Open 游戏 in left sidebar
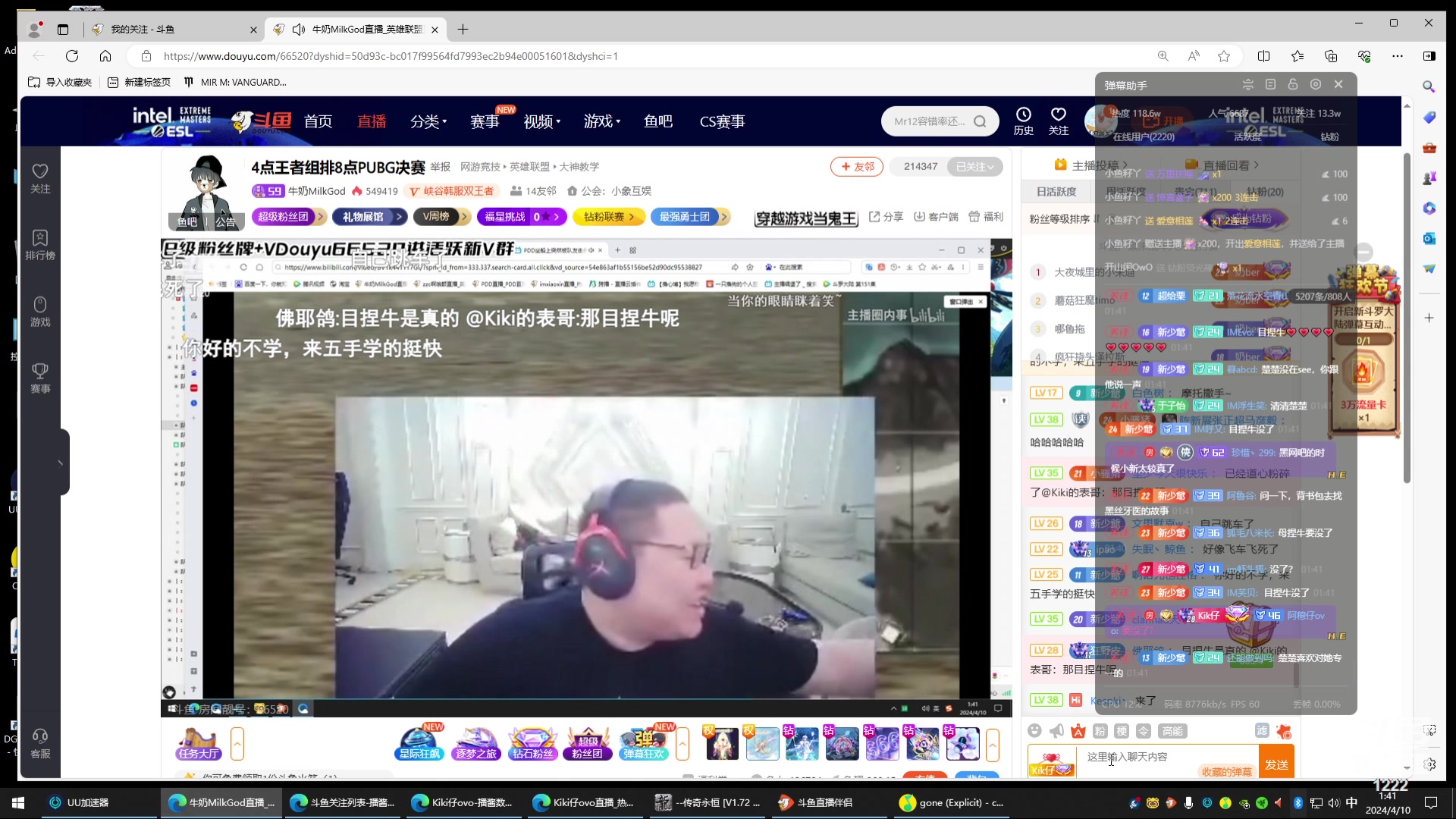The height and width of the screenshot is (819, 1456). click(40, 312)
